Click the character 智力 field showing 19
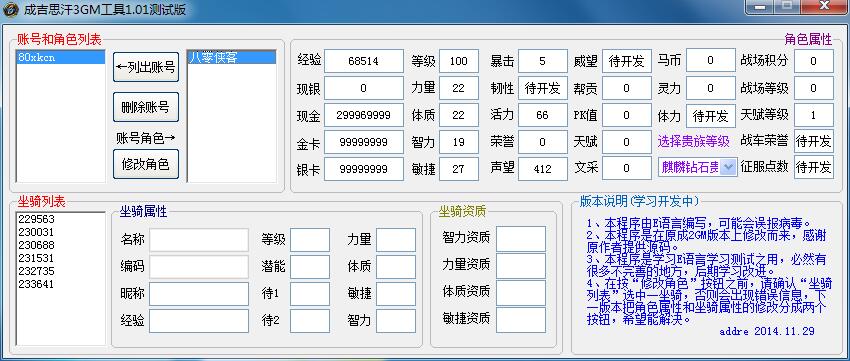850x361 pixels. point(459,142)
